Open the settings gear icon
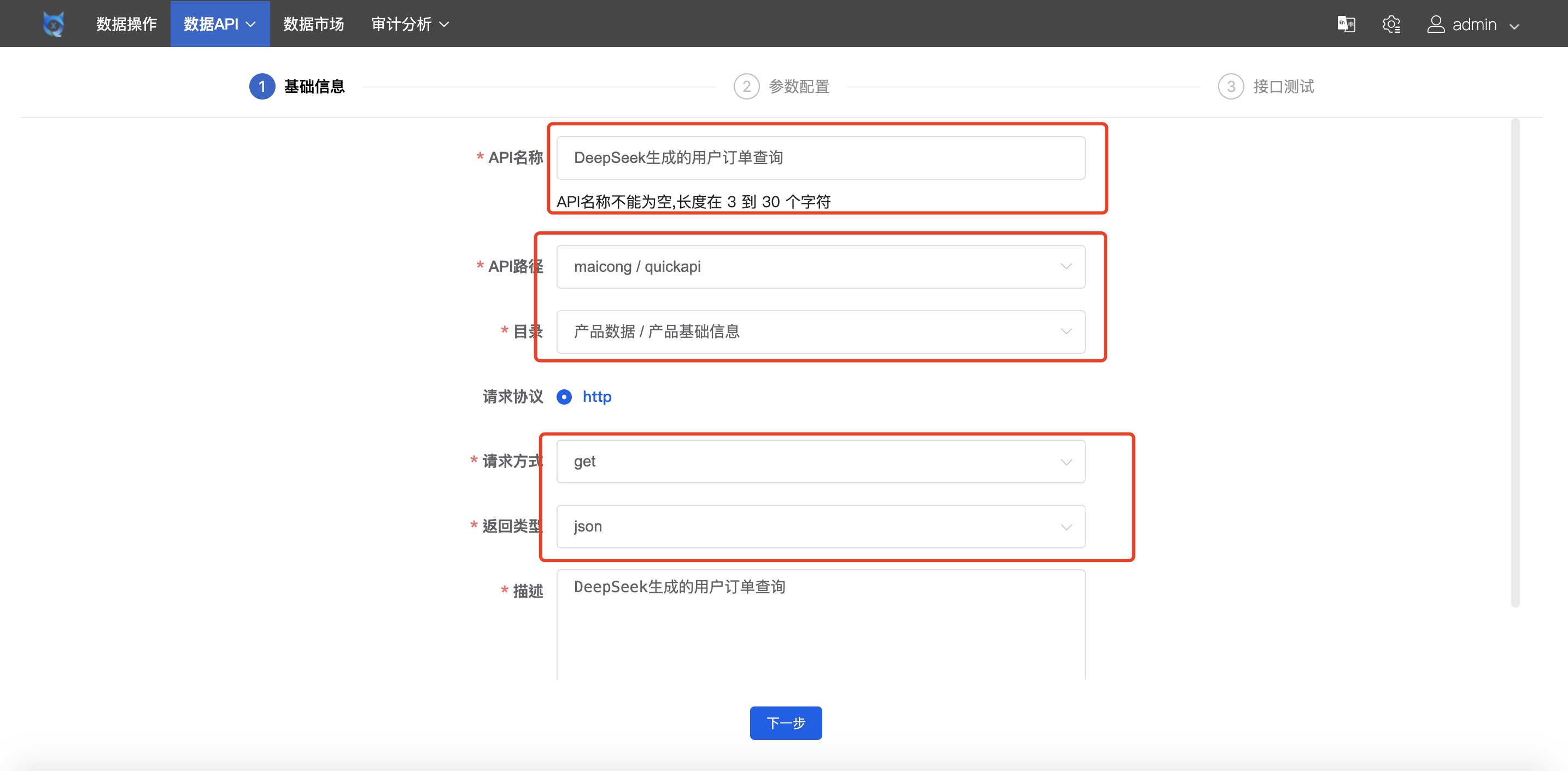 coord(1391,25)
